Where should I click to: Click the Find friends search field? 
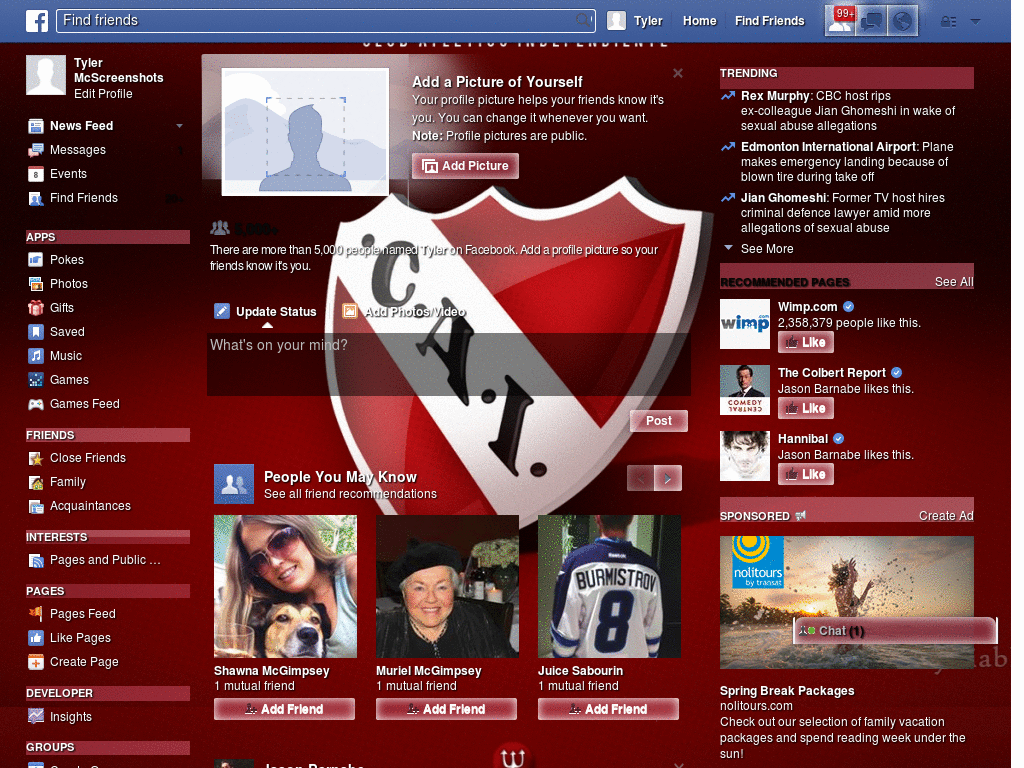point(326,20)
